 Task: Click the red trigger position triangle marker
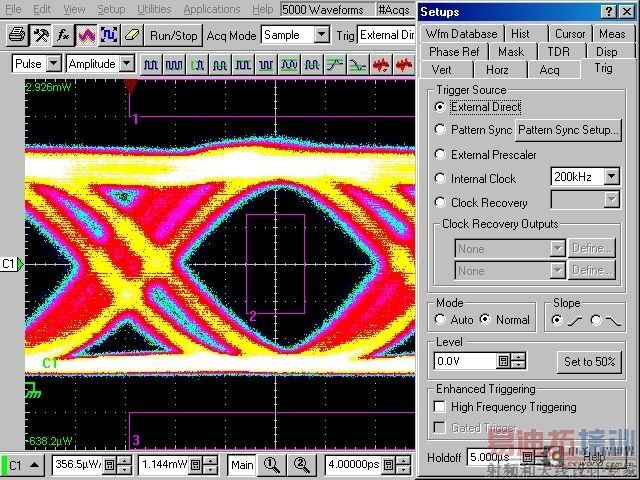130,86
